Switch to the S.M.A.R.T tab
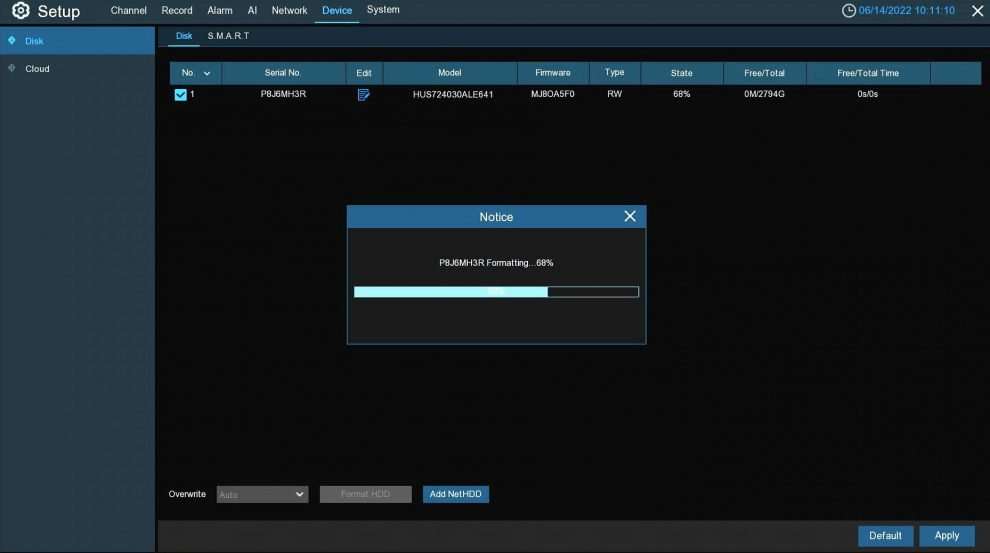 pyautogui.click(x=229, y=36)
